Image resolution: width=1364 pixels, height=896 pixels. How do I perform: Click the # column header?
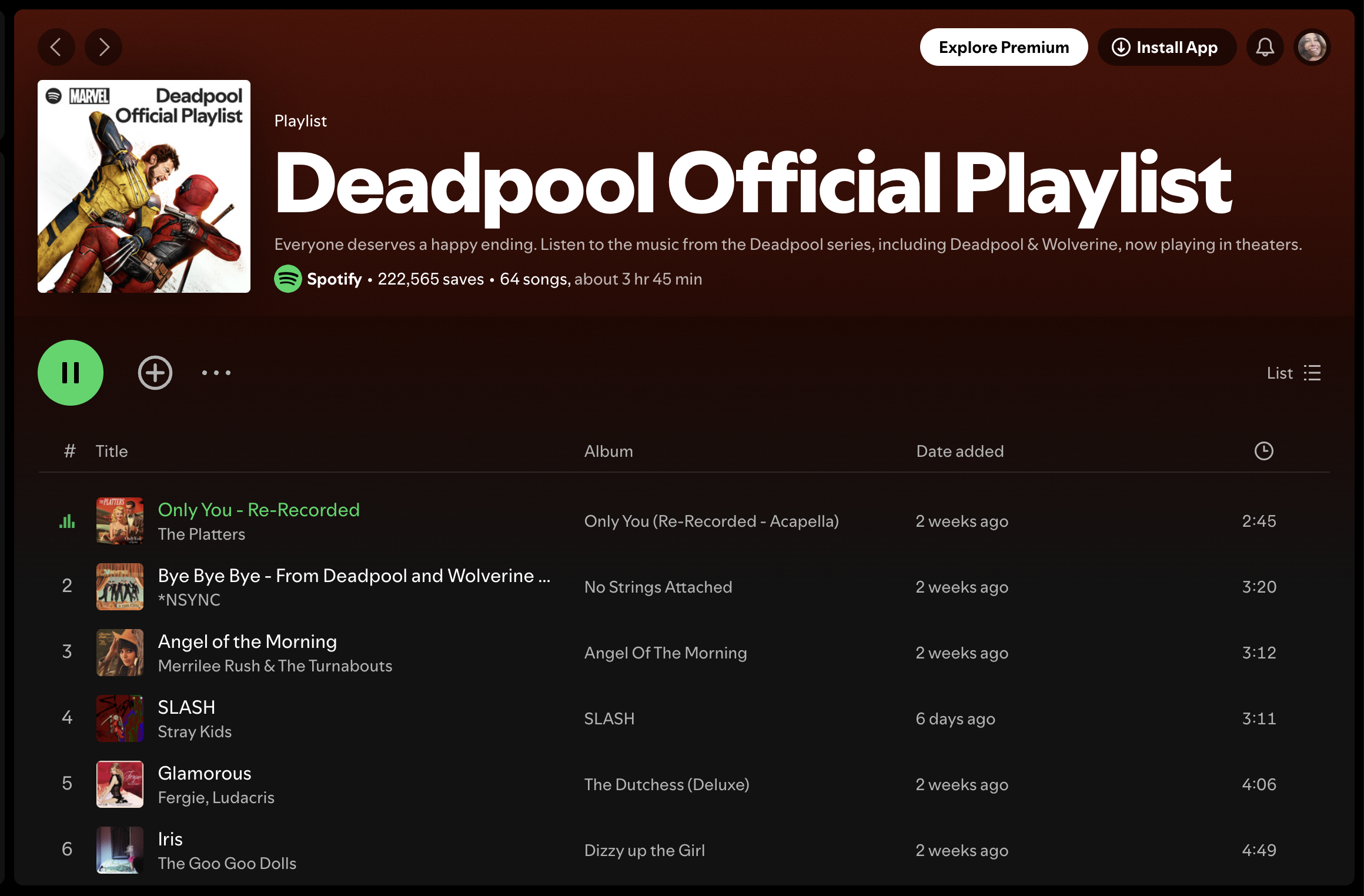(69, 452)
